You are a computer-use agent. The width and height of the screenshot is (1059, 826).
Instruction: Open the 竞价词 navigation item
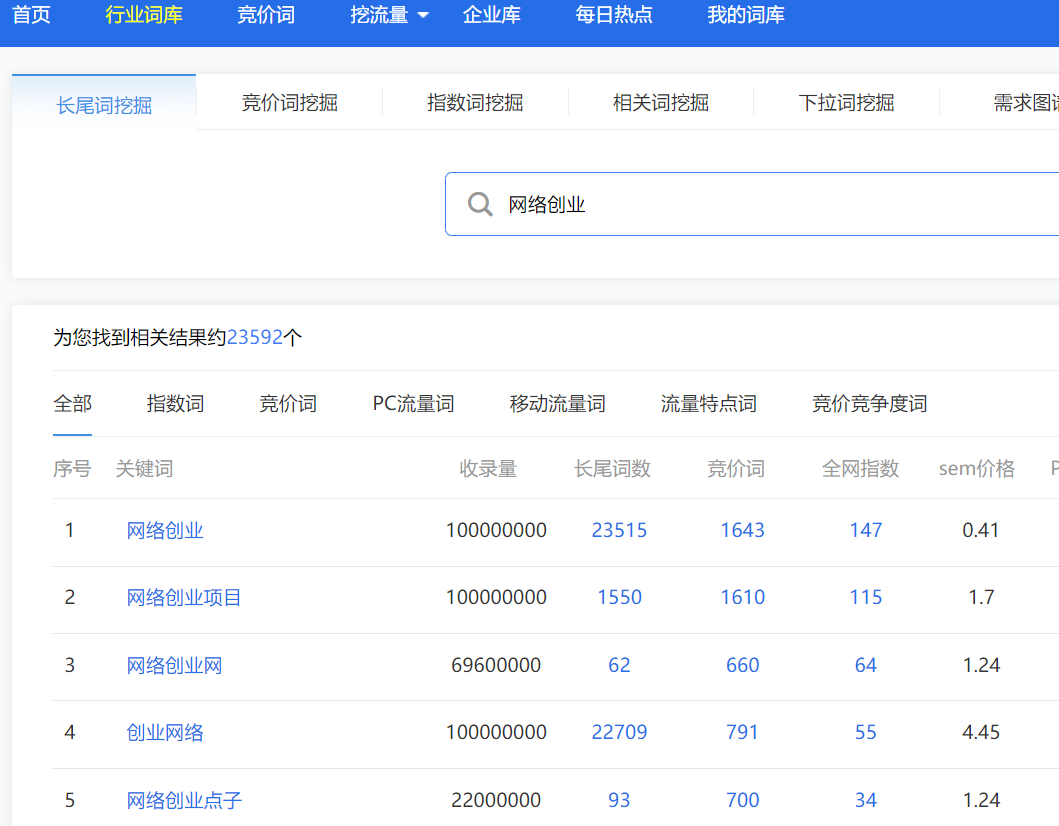coord(266,15)
